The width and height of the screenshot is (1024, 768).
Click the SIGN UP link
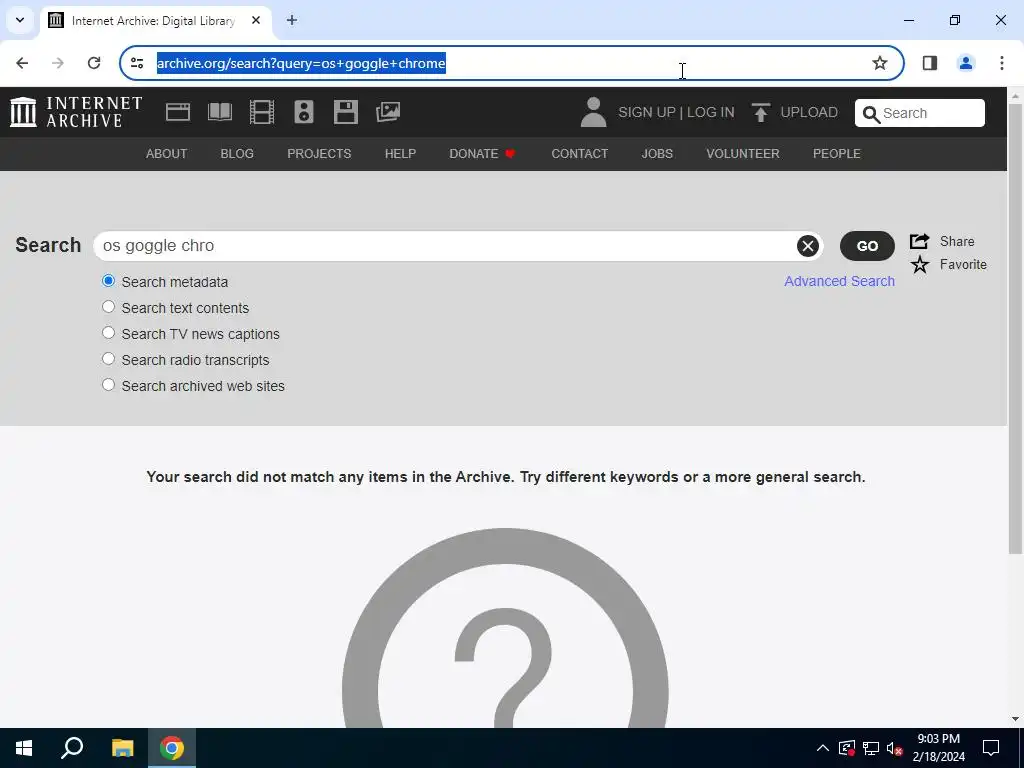(x=647, y=112)
